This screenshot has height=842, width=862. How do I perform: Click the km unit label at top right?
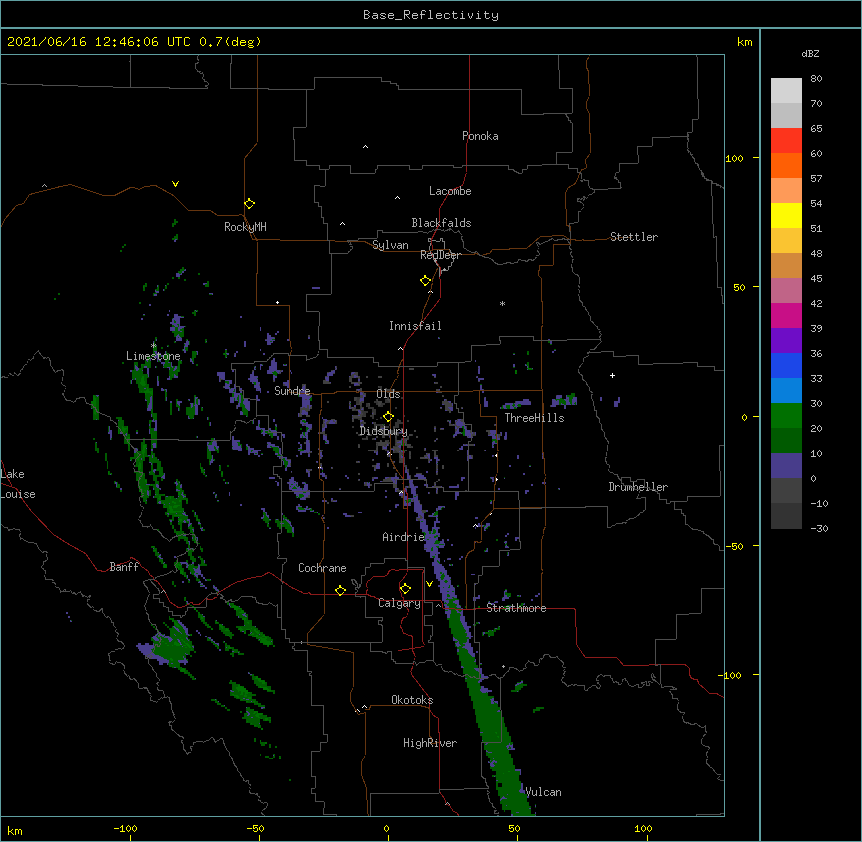click(745, 42)
